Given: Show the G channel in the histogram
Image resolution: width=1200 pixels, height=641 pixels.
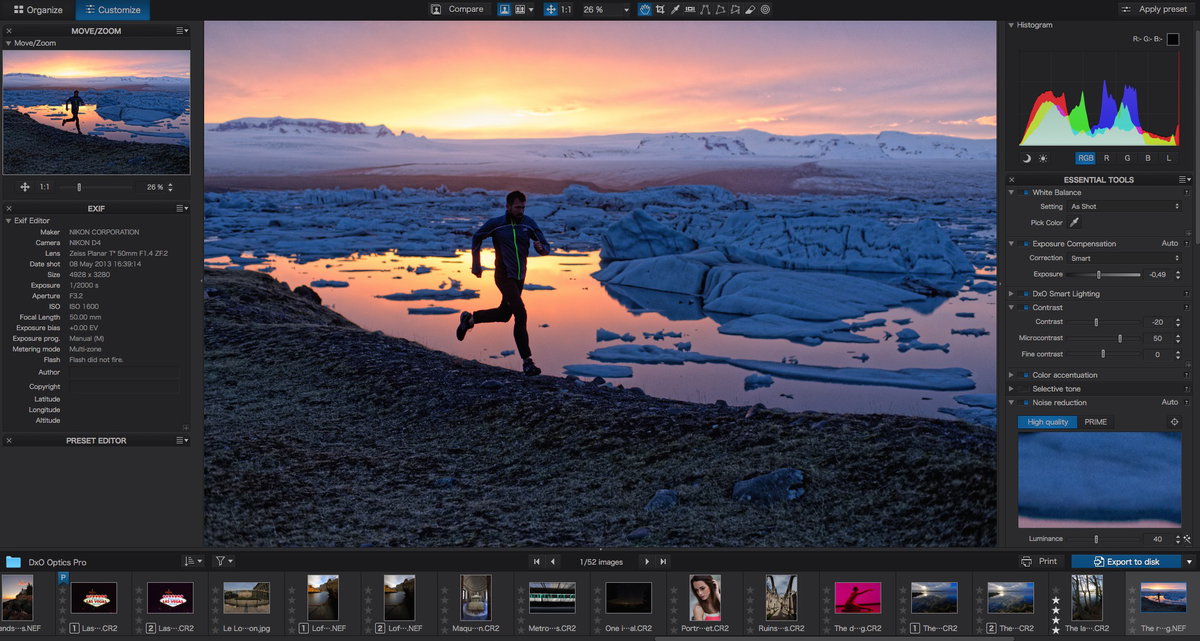Looking at the screenshot, I should point(1127,158).
